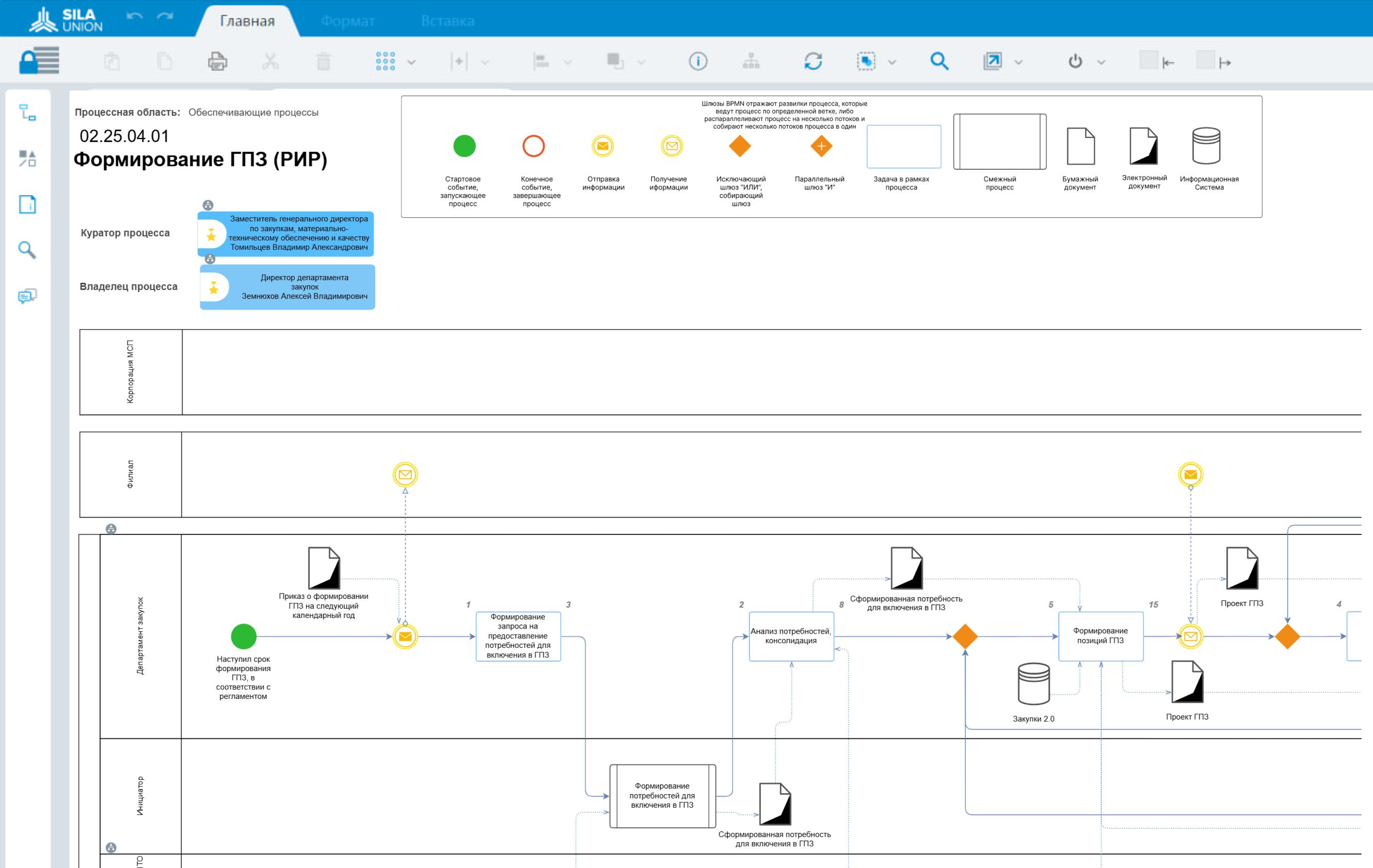Open the info properties icon

tap(698, 61)
